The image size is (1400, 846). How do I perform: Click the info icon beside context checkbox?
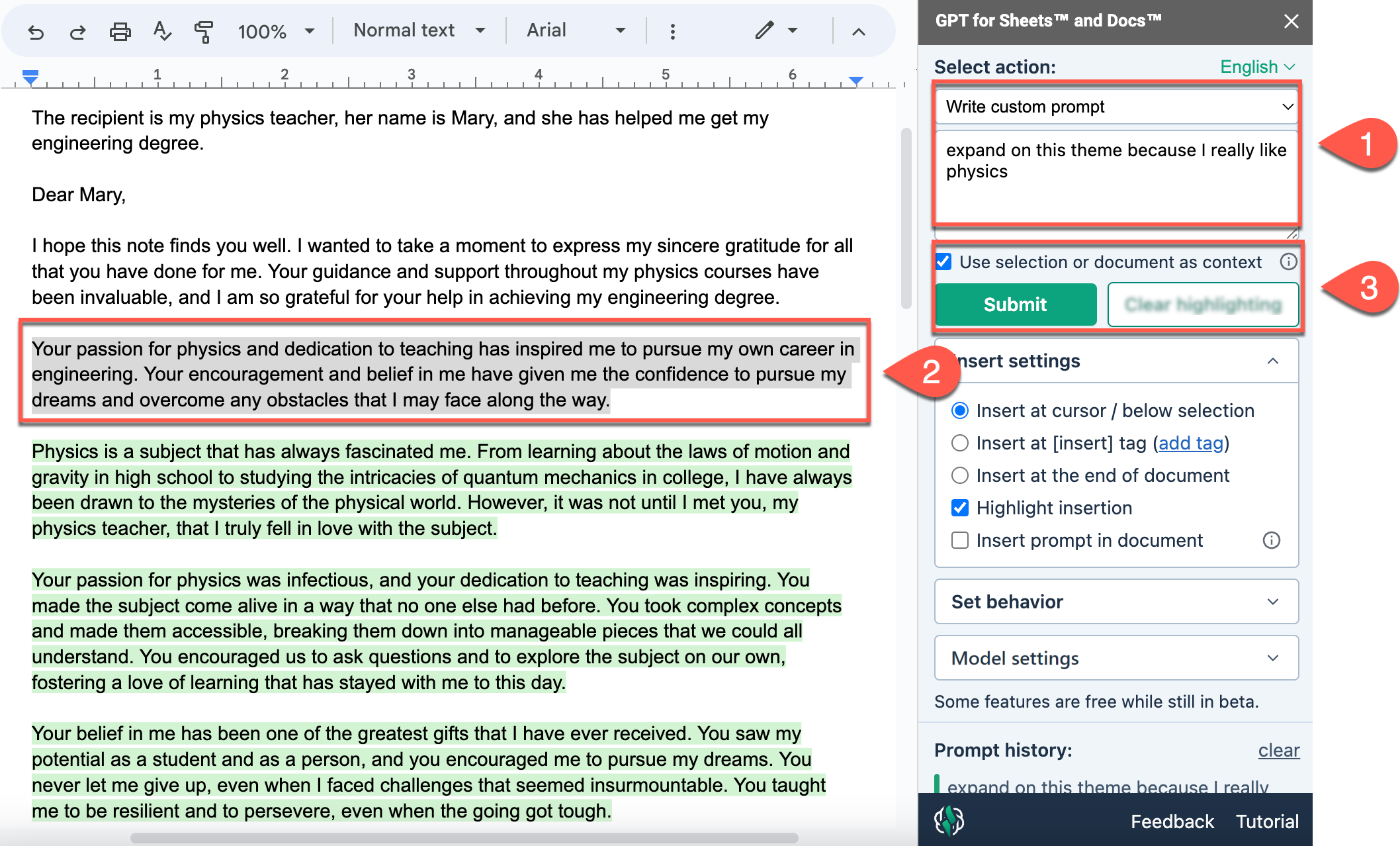tap(1288, 262)
